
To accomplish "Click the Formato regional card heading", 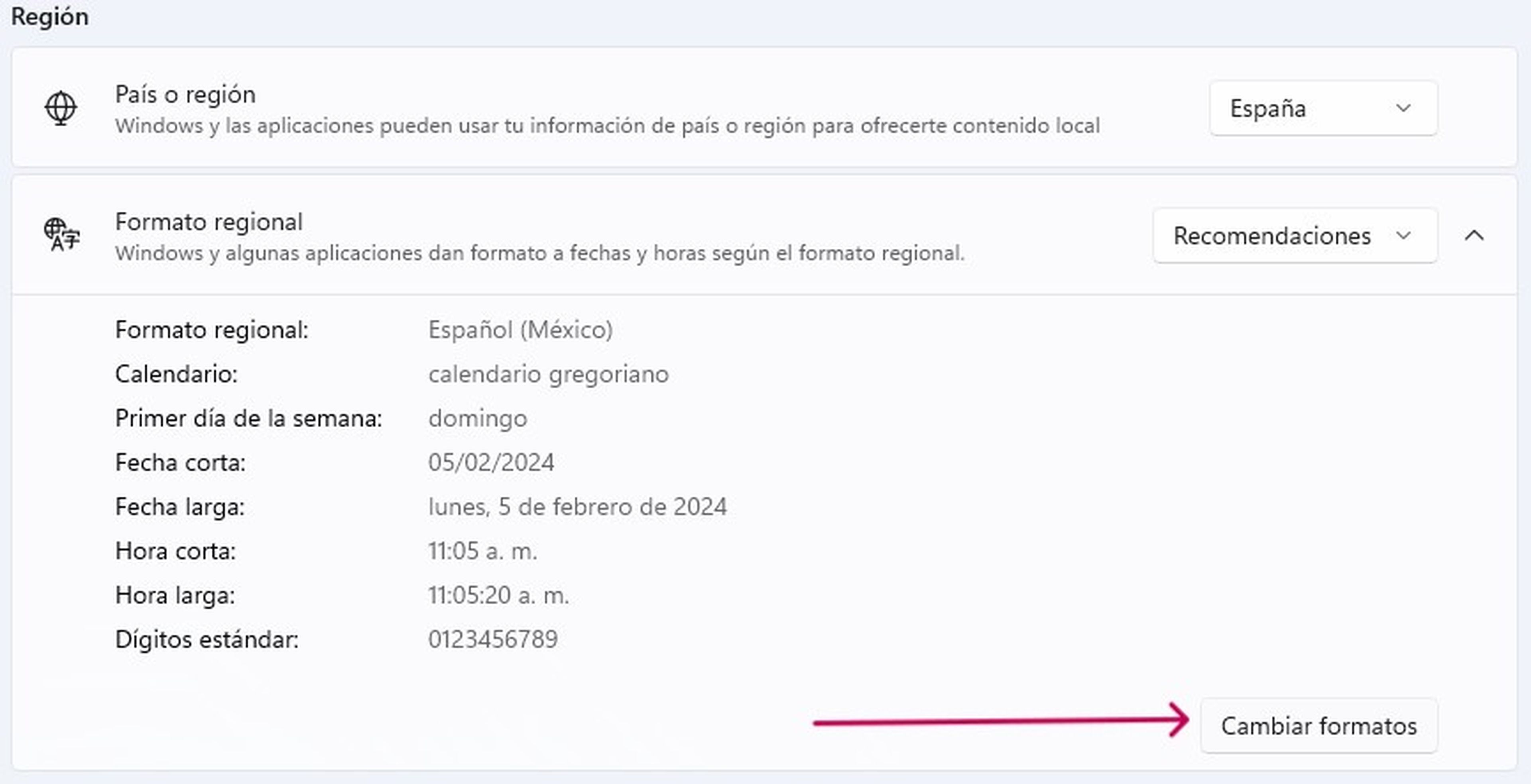I will (209, 222).
